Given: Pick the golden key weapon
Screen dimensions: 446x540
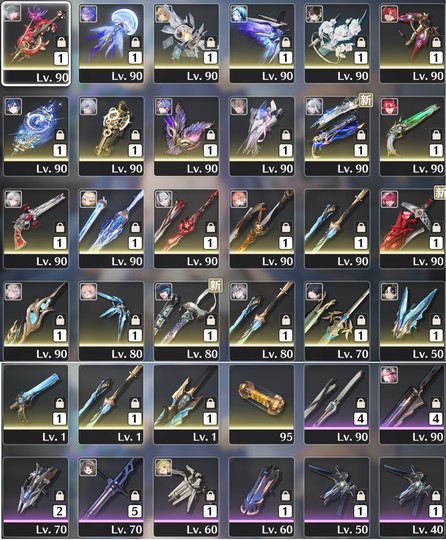Looking at the screenshot, I should coord(111,136).
